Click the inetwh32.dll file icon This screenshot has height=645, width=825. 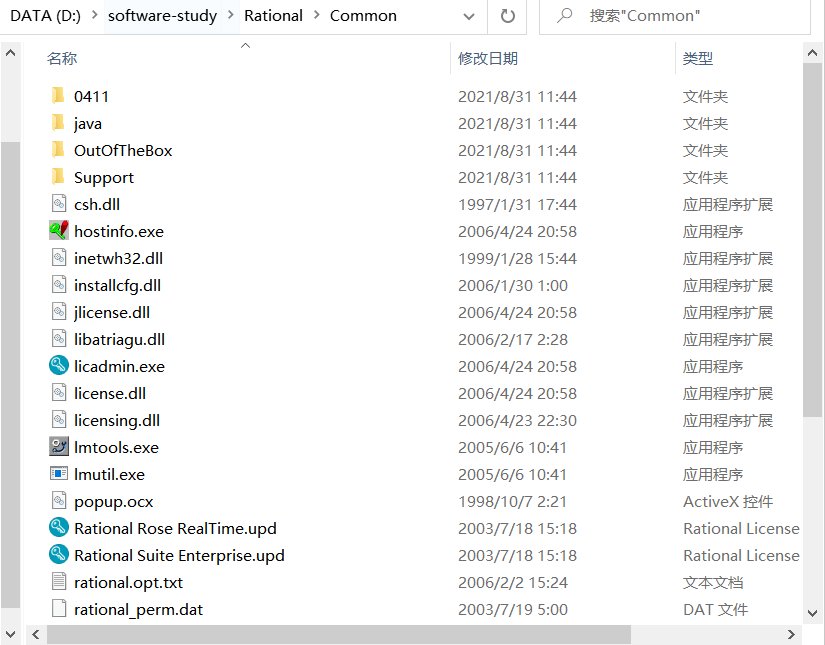pos(59,258)
